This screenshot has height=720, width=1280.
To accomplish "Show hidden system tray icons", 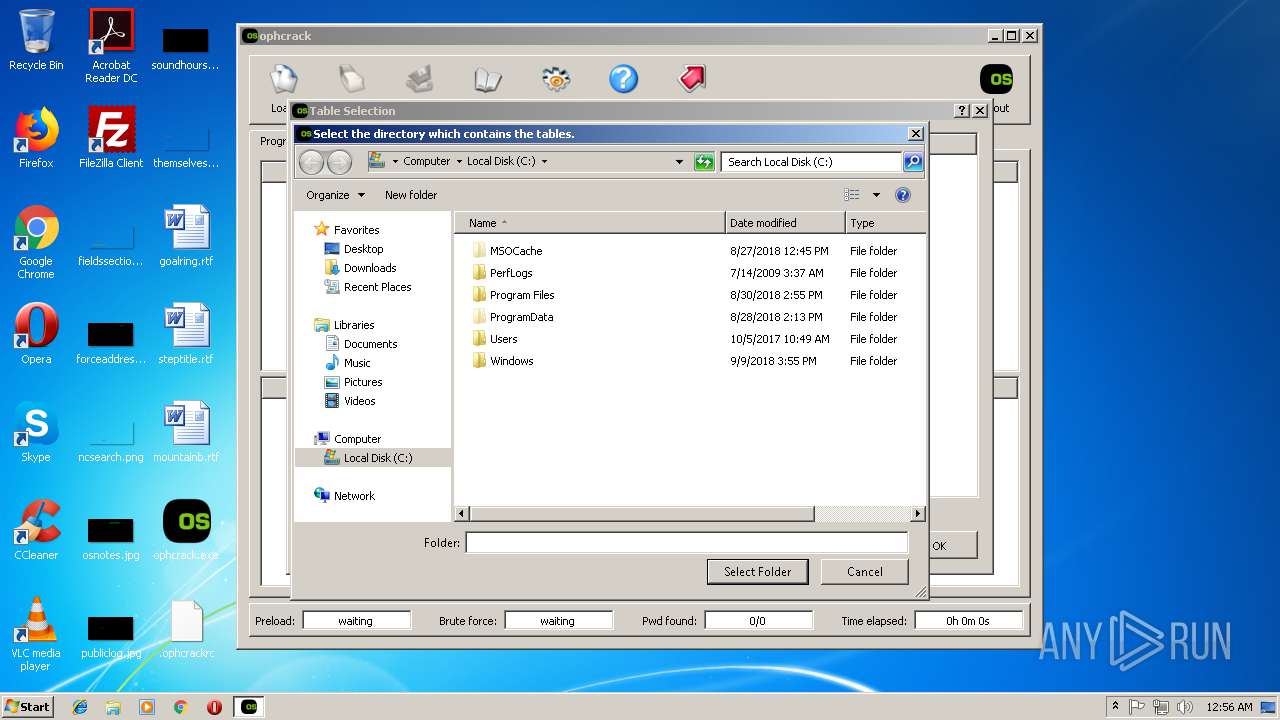I will [1115, 707].
